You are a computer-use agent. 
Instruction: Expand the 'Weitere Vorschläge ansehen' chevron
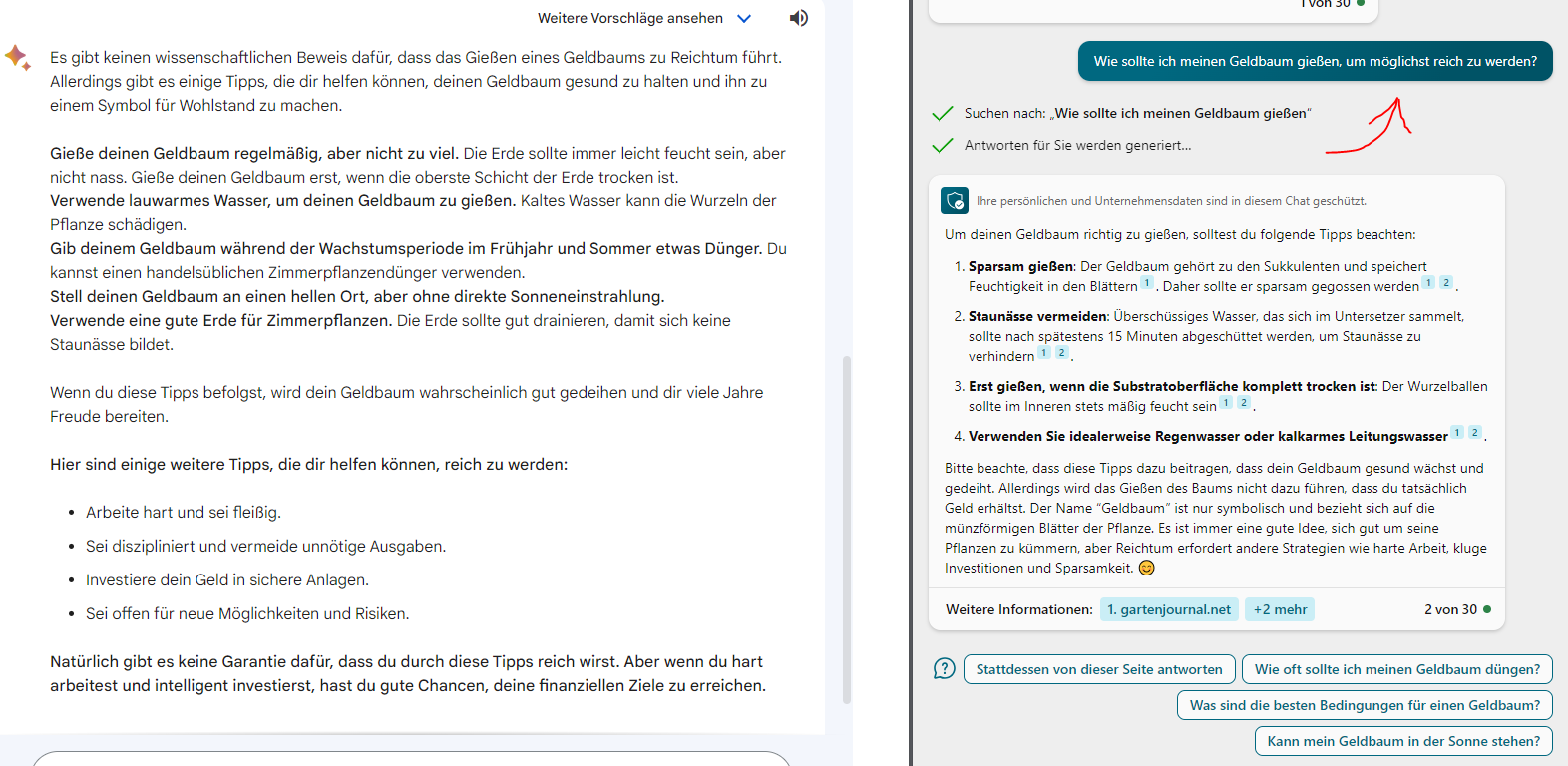pos(744,18)
